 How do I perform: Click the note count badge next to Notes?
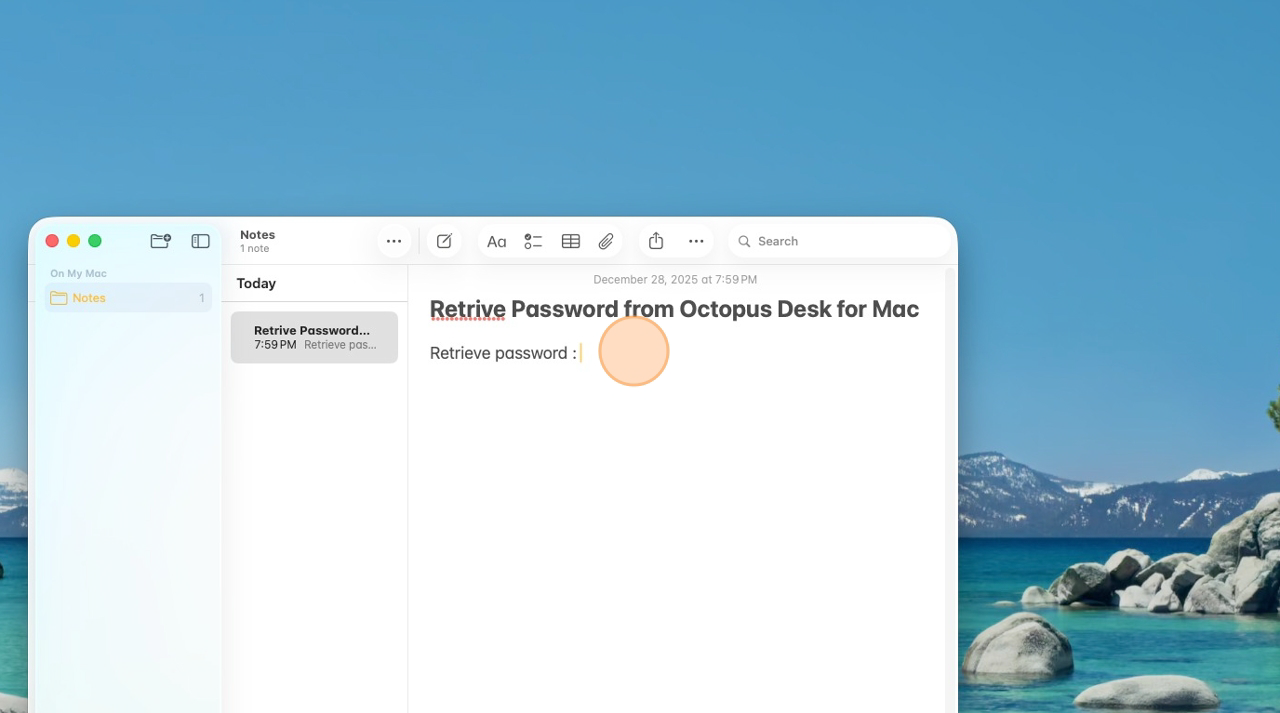pyautogui.click(x=201, y=297)
